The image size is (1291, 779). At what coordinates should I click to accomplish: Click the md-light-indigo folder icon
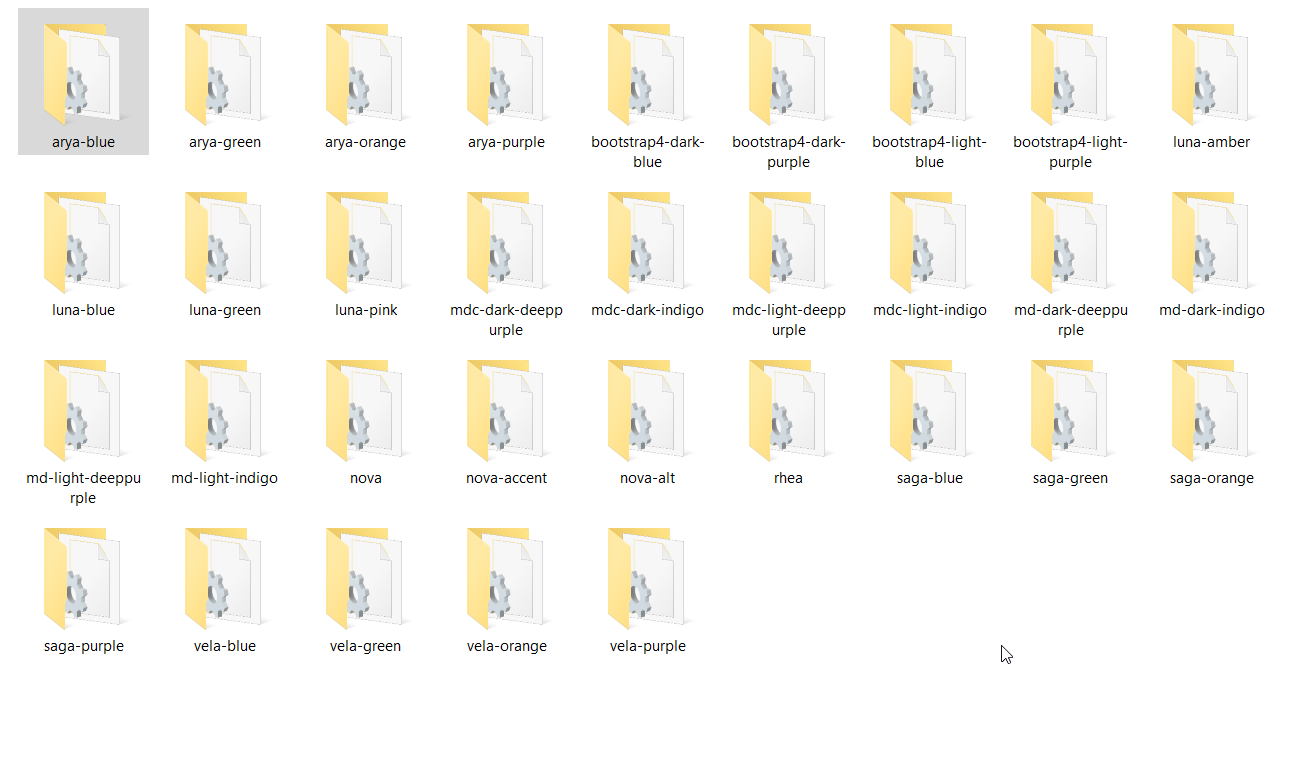point(223,409)
